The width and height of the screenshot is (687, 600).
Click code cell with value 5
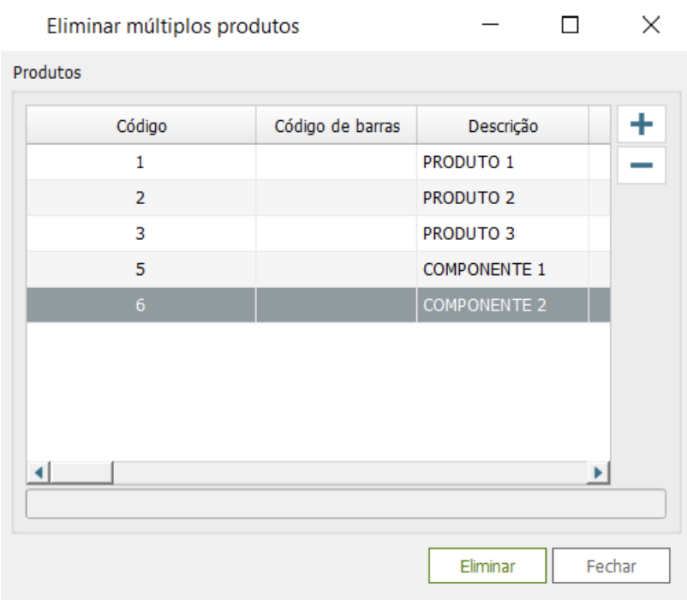[x=141, y=270]
